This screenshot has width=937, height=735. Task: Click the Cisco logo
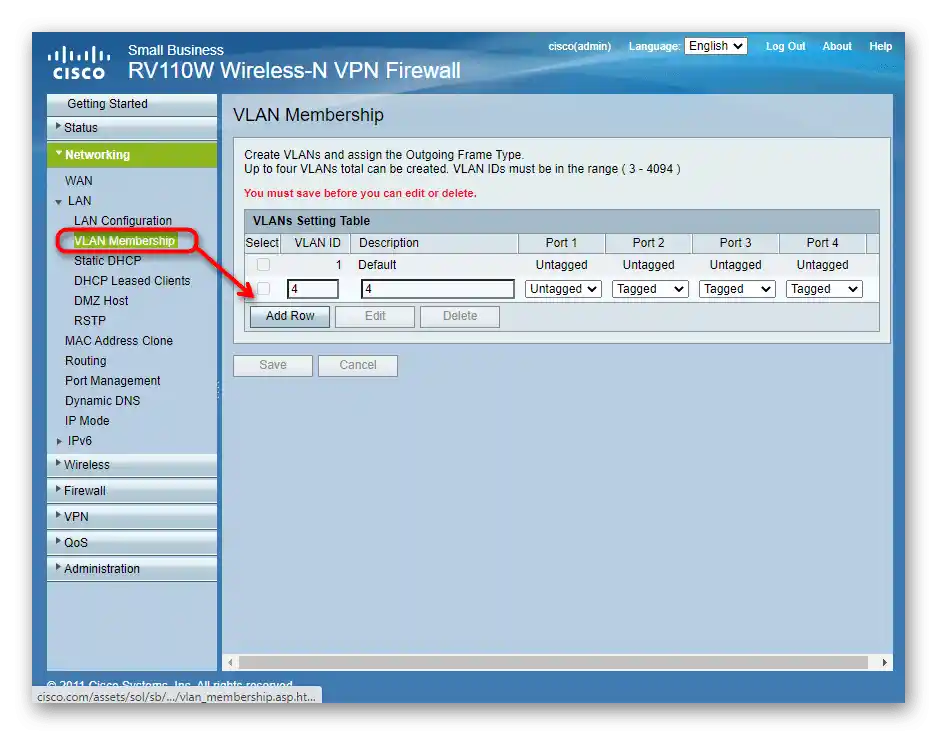(x=79, y=63)
